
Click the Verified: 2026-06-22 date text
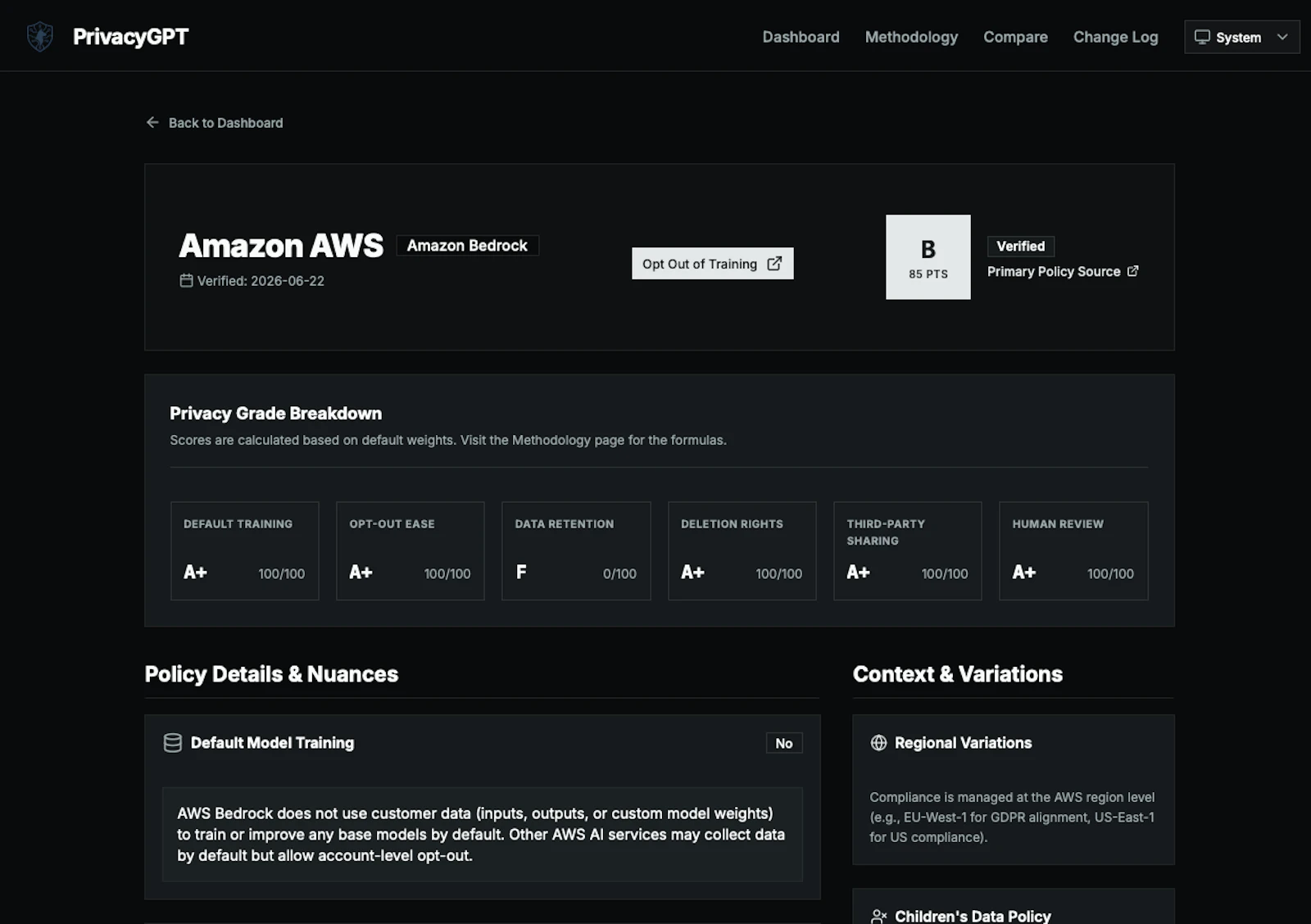[x=261, y=281]
